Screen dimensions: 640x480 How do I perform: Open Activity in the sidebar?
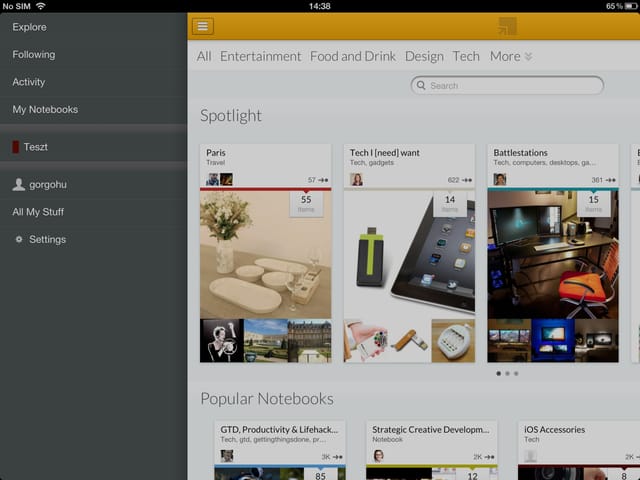[x=93, y=82]
